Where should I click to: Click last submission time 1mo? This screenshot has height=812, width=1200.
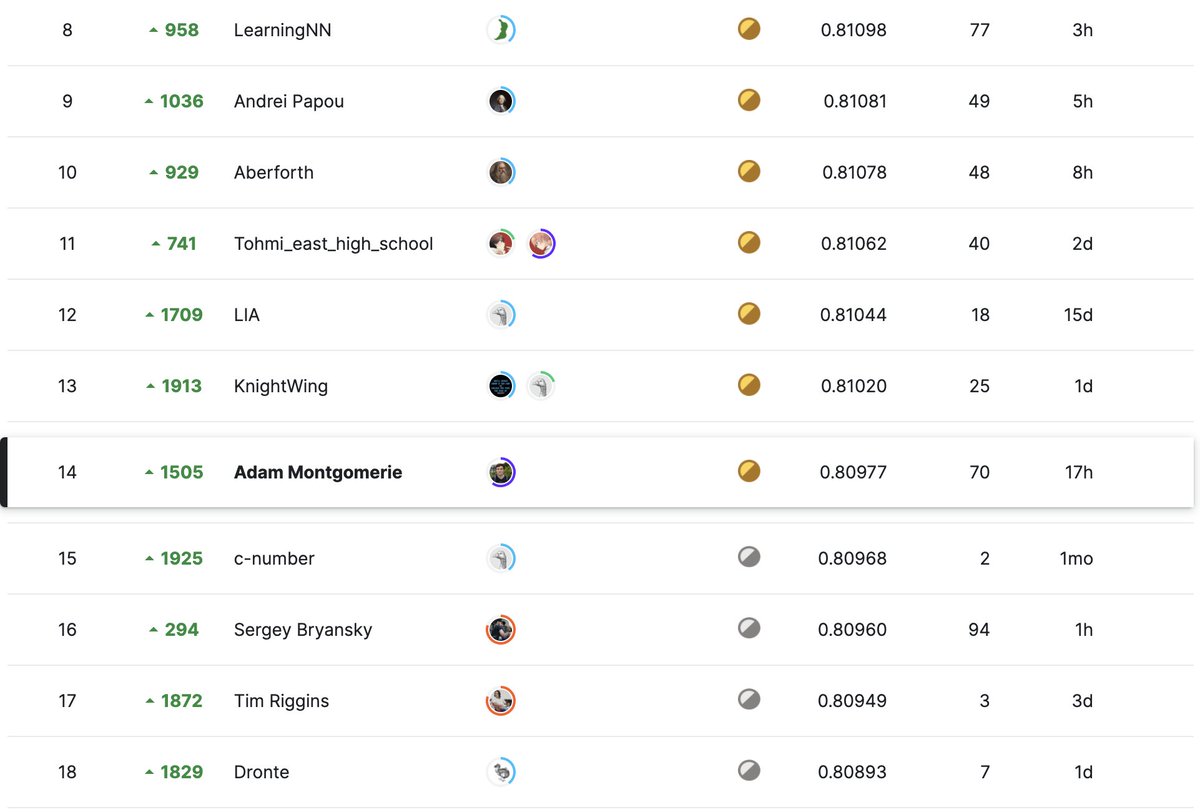click(x=1077, y=558)
